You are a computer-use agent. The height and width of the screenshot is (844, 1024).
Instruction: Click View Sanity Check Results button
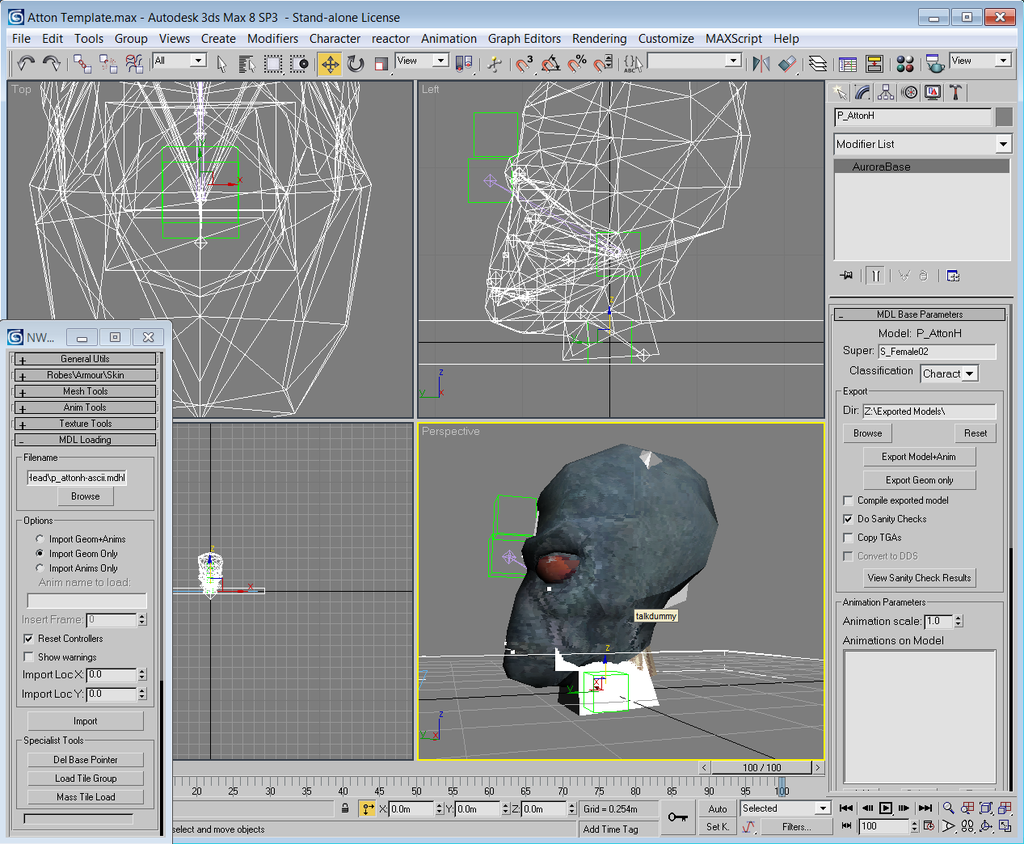tap(919, 577)
